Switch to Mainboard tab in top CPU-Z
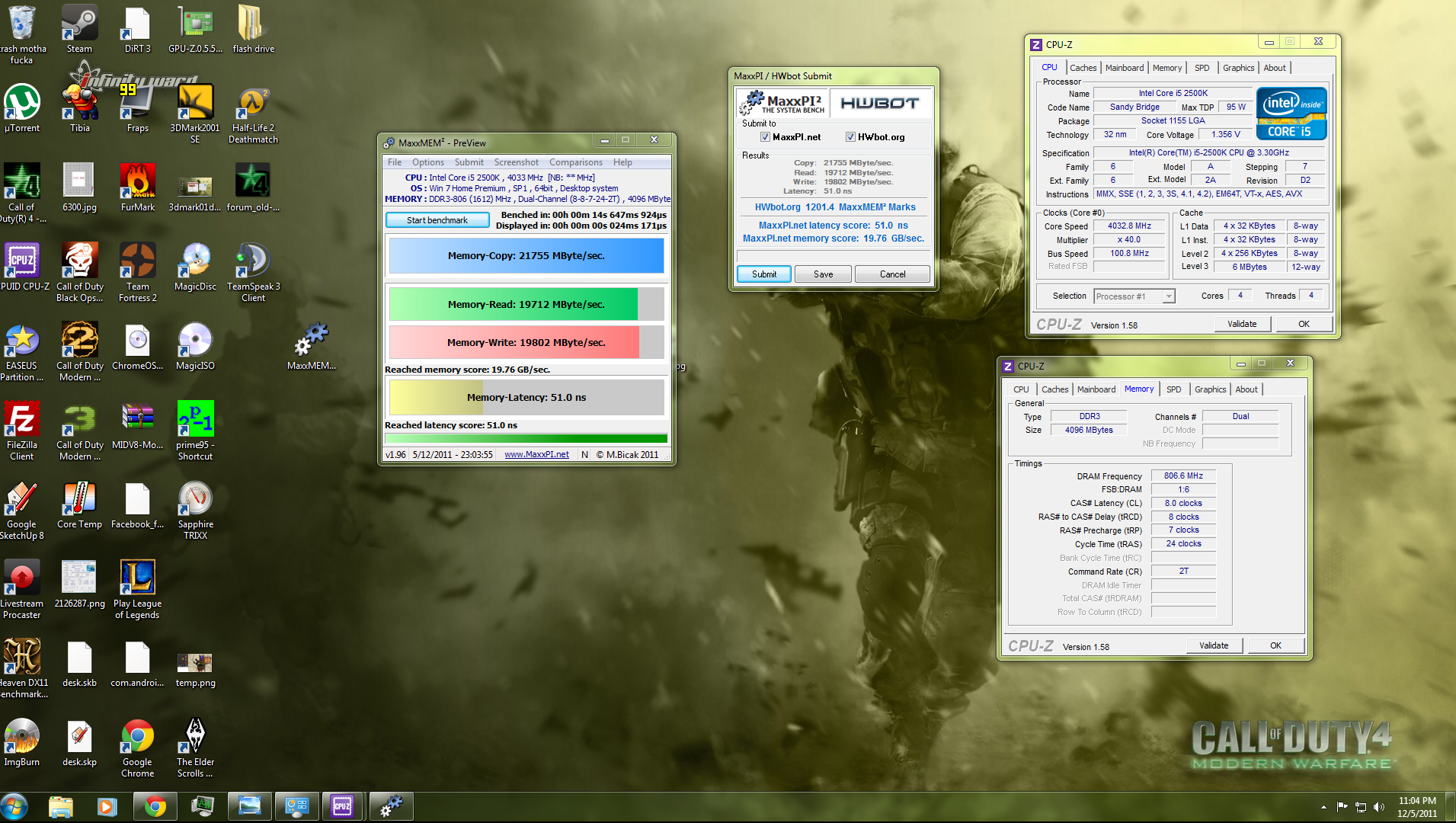 tap(1125, 68)
